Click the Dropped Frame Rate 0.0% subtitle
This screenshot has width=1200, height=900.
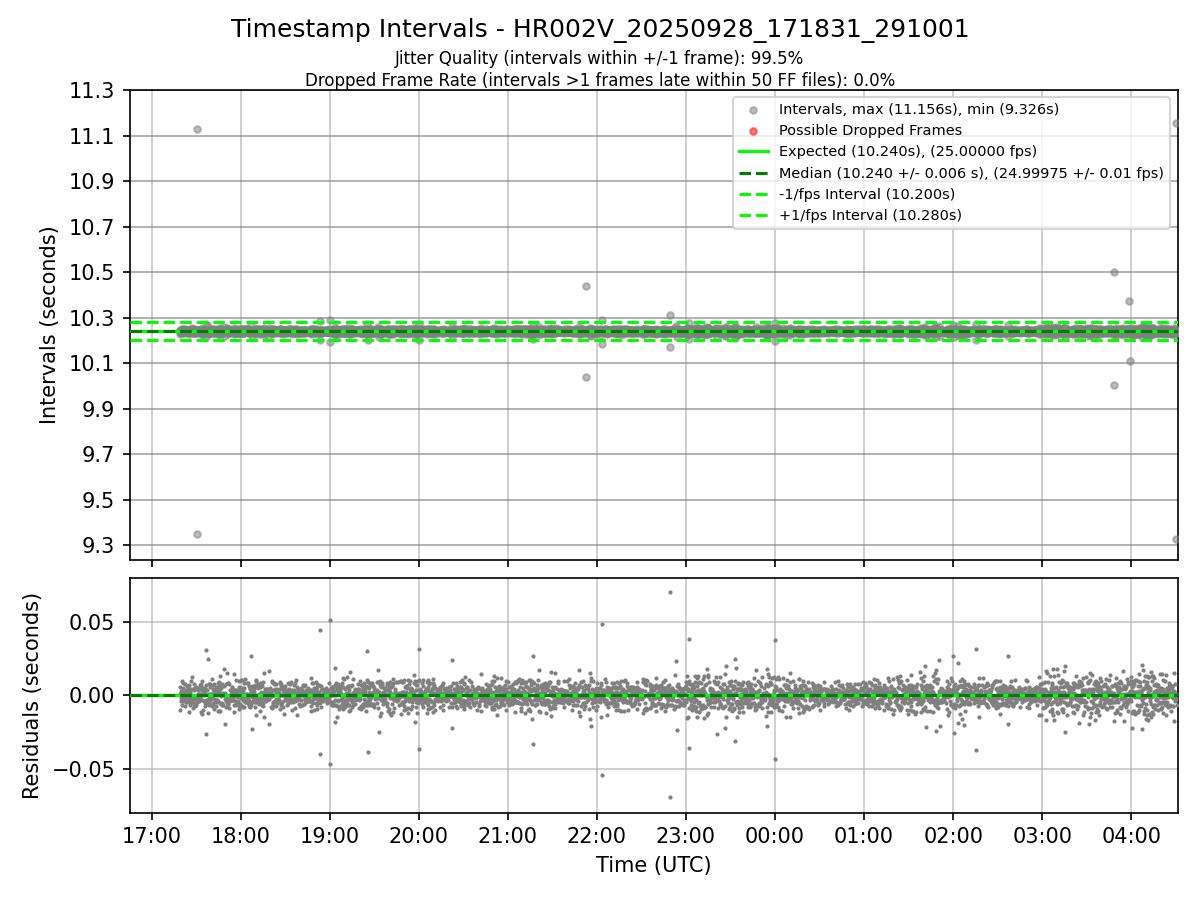(600, 80)
